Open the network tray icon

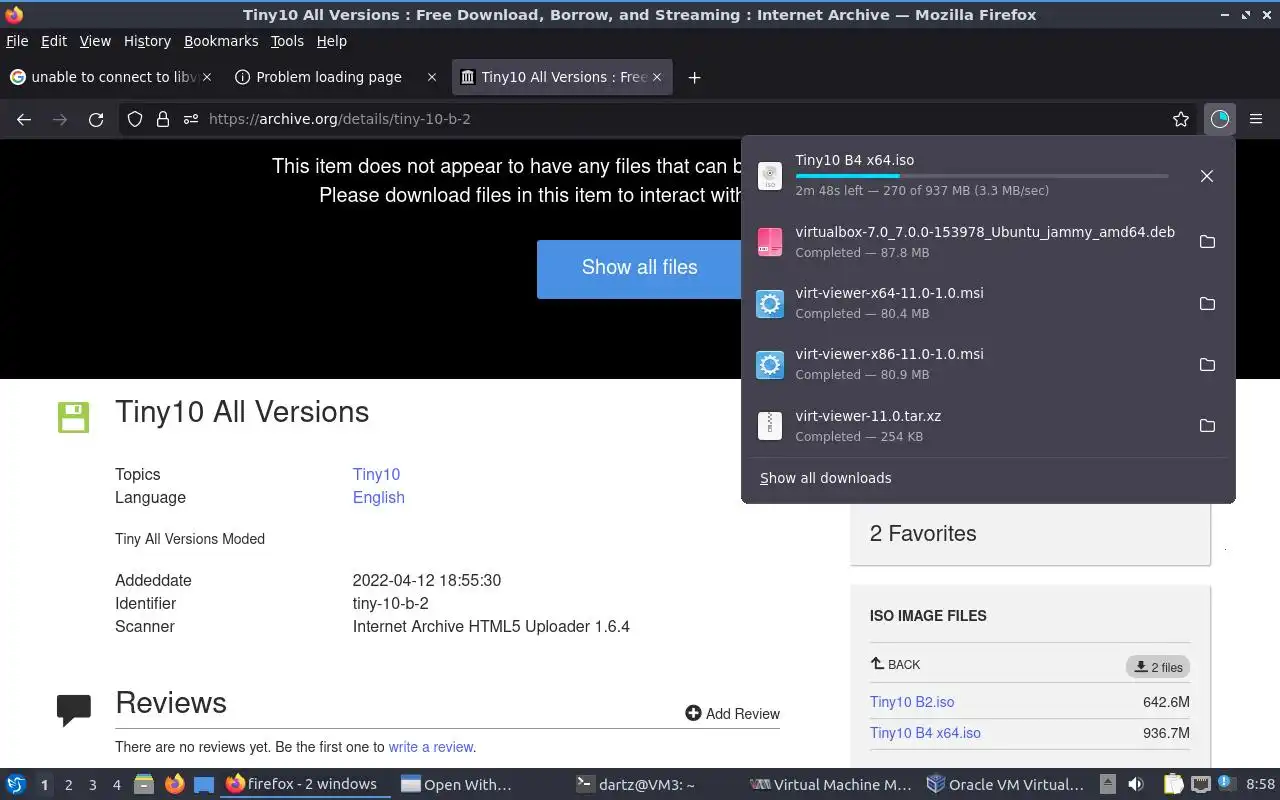tap(1201, 785)
